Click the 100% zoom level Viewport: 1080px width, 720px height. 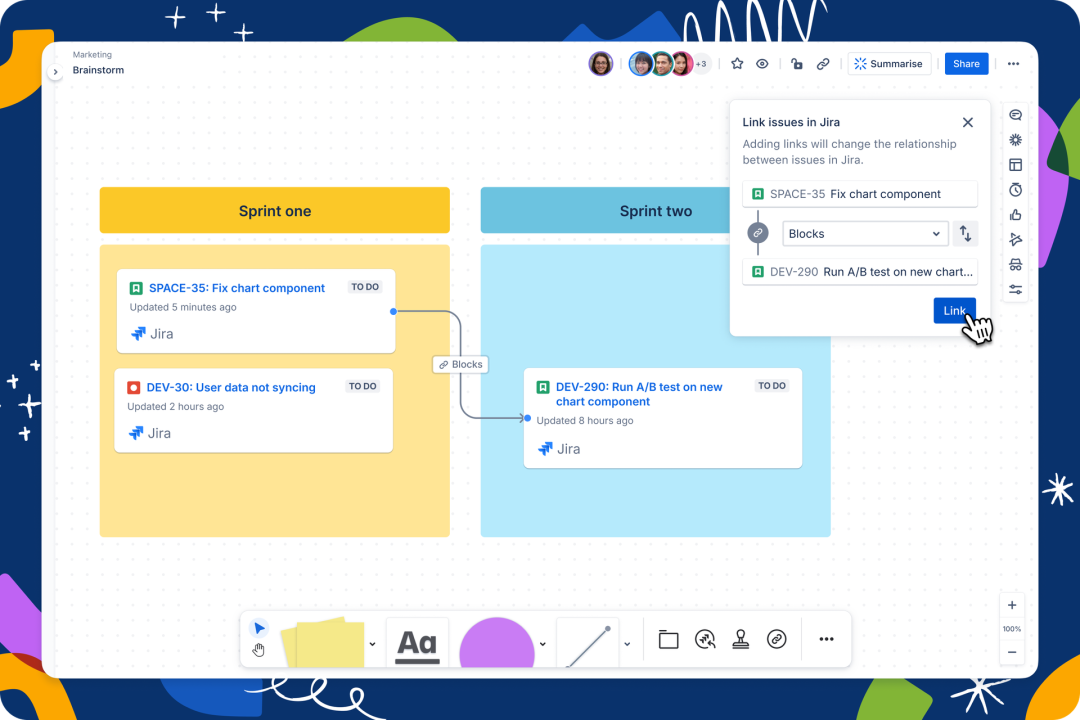(x=1012, y=628)
